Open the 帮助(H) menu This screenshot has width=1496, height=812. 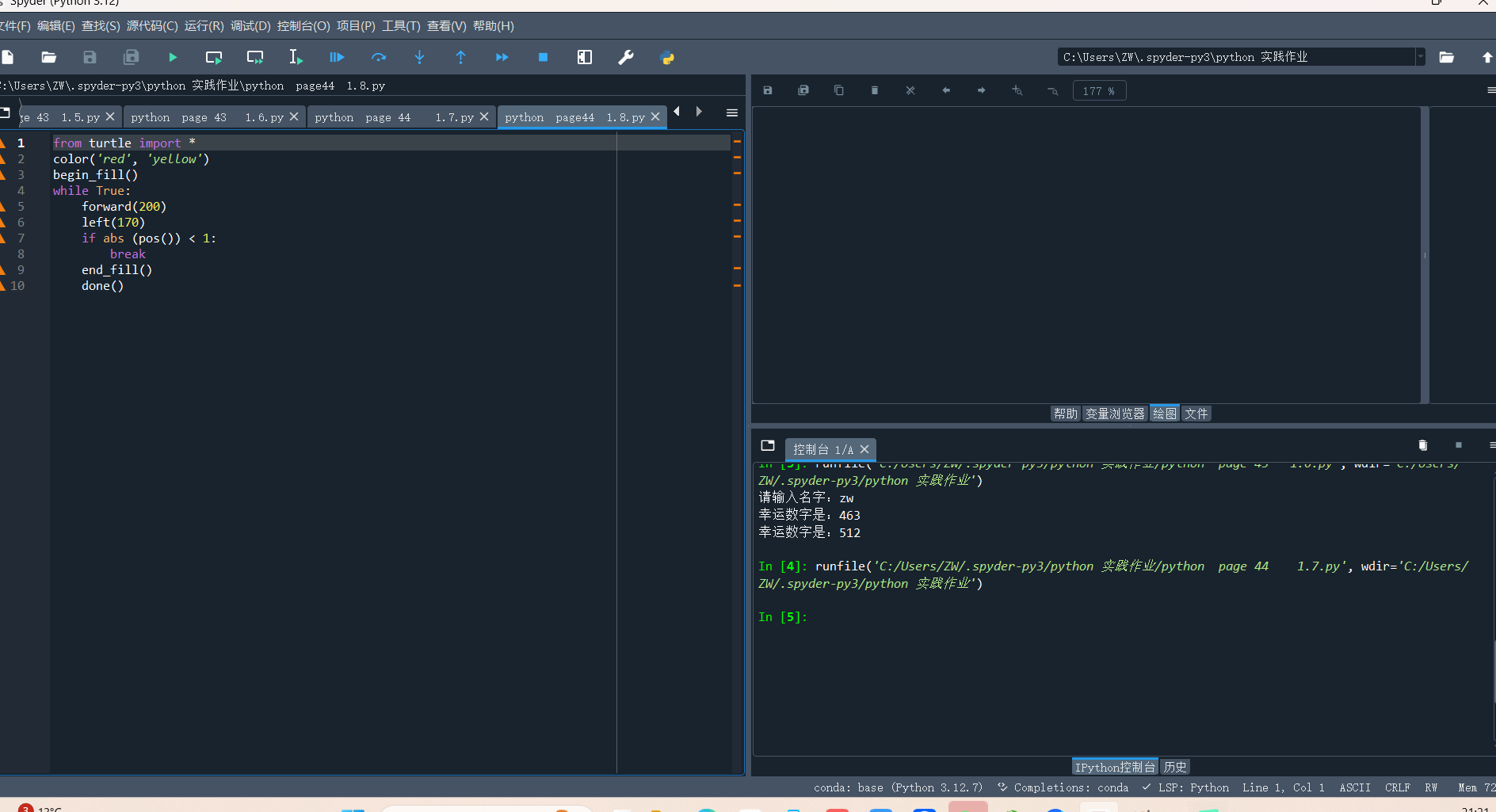(494, 26)
